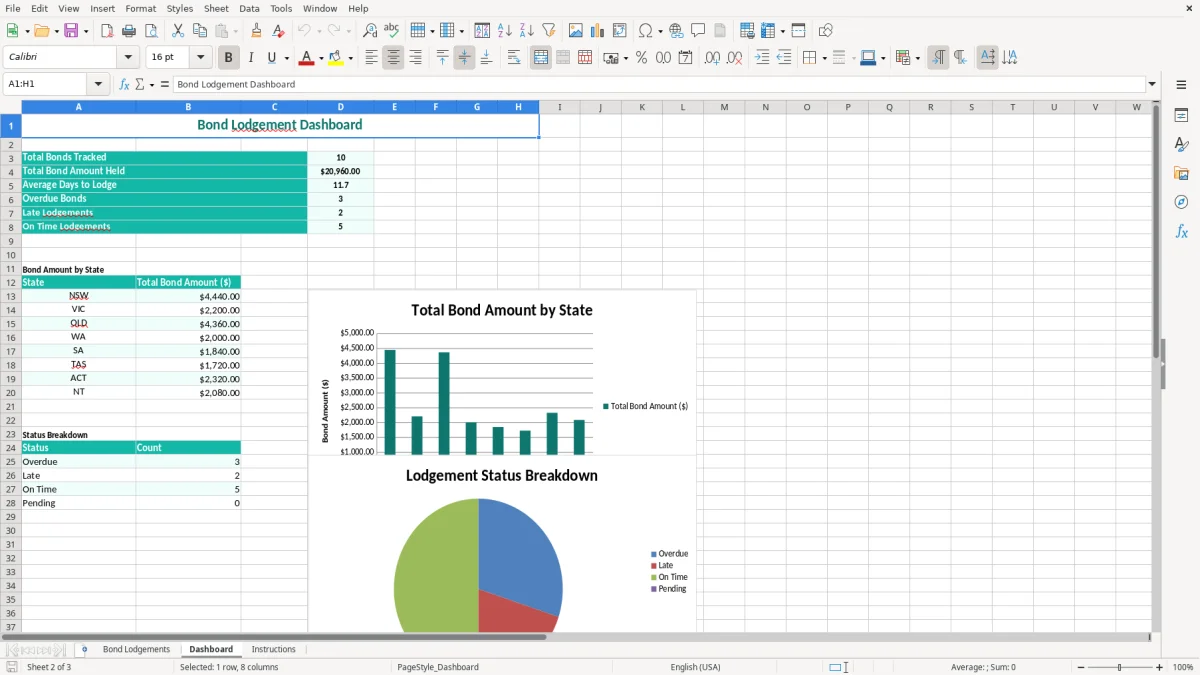Screen dimensions: 1200x675
Task: Open Borders dropdown arrow
Action: pyautogui.click(x=823, y=58)
